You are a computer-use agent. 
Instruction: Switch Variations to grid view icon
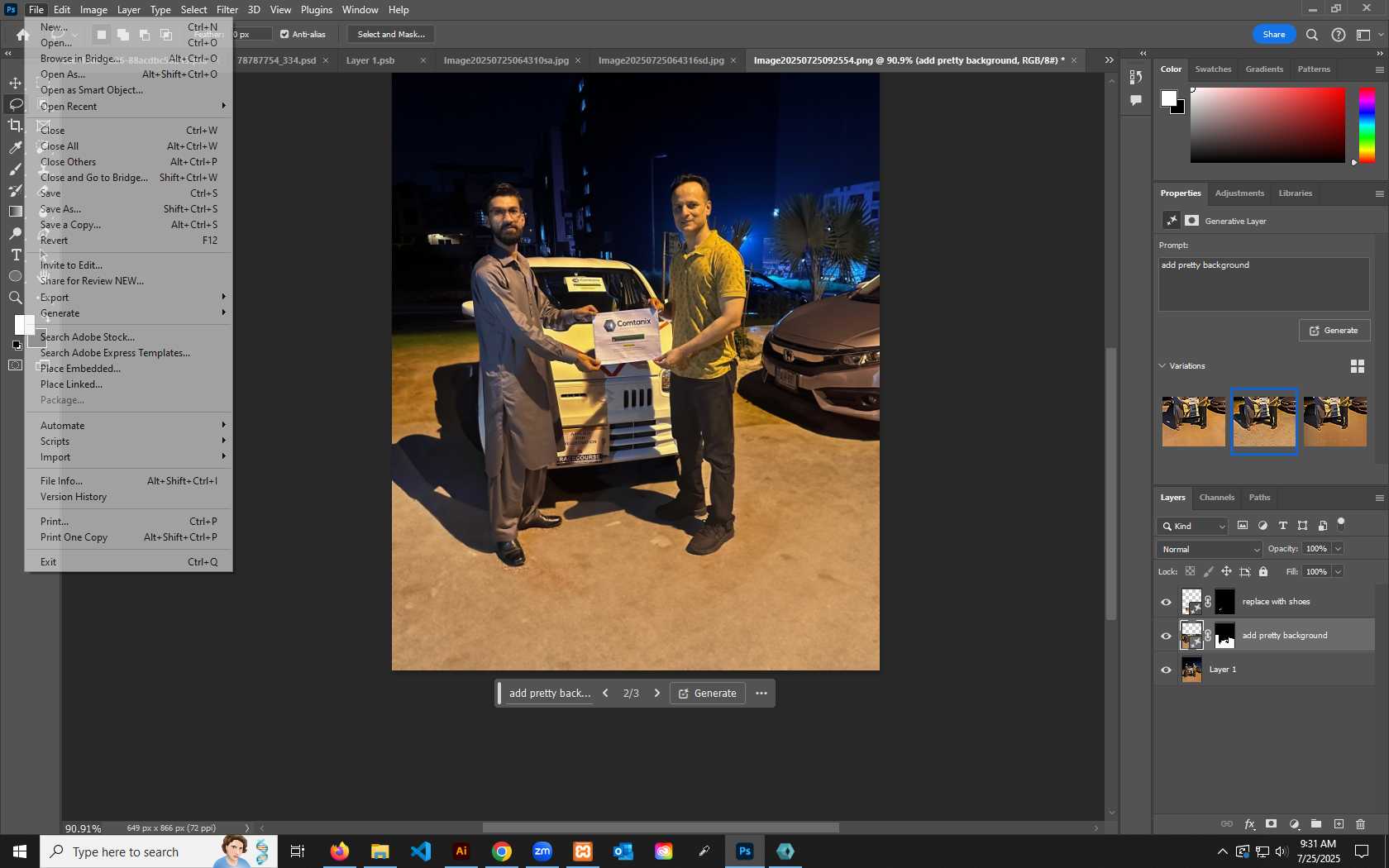tap(1358, 366)
